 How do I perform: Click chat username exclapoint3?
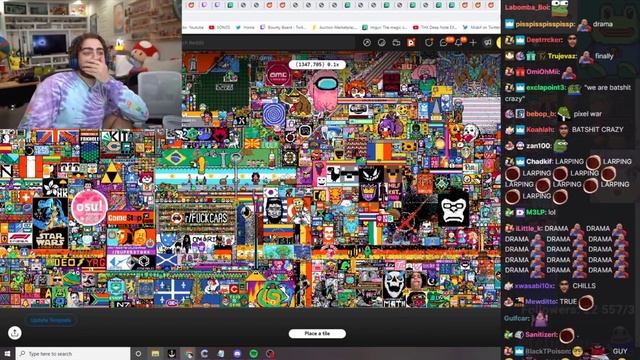[546, 88]
